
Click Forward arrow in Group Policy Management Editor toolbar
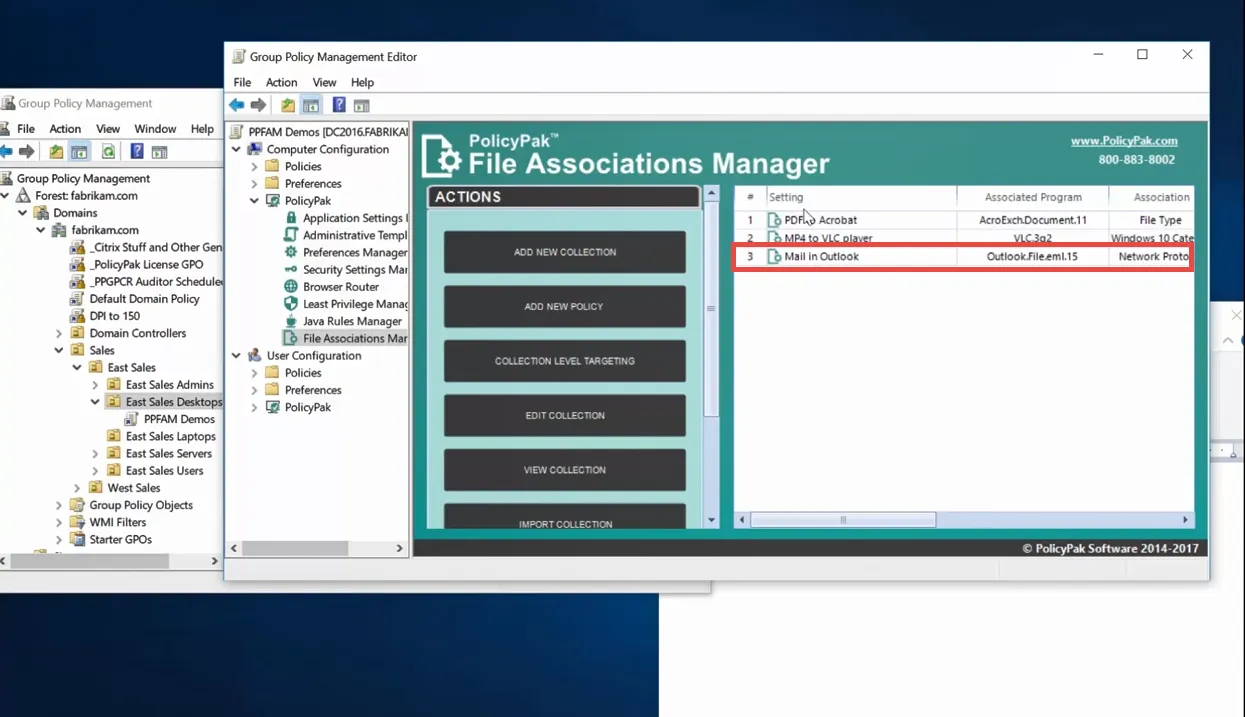pos(258,105)
